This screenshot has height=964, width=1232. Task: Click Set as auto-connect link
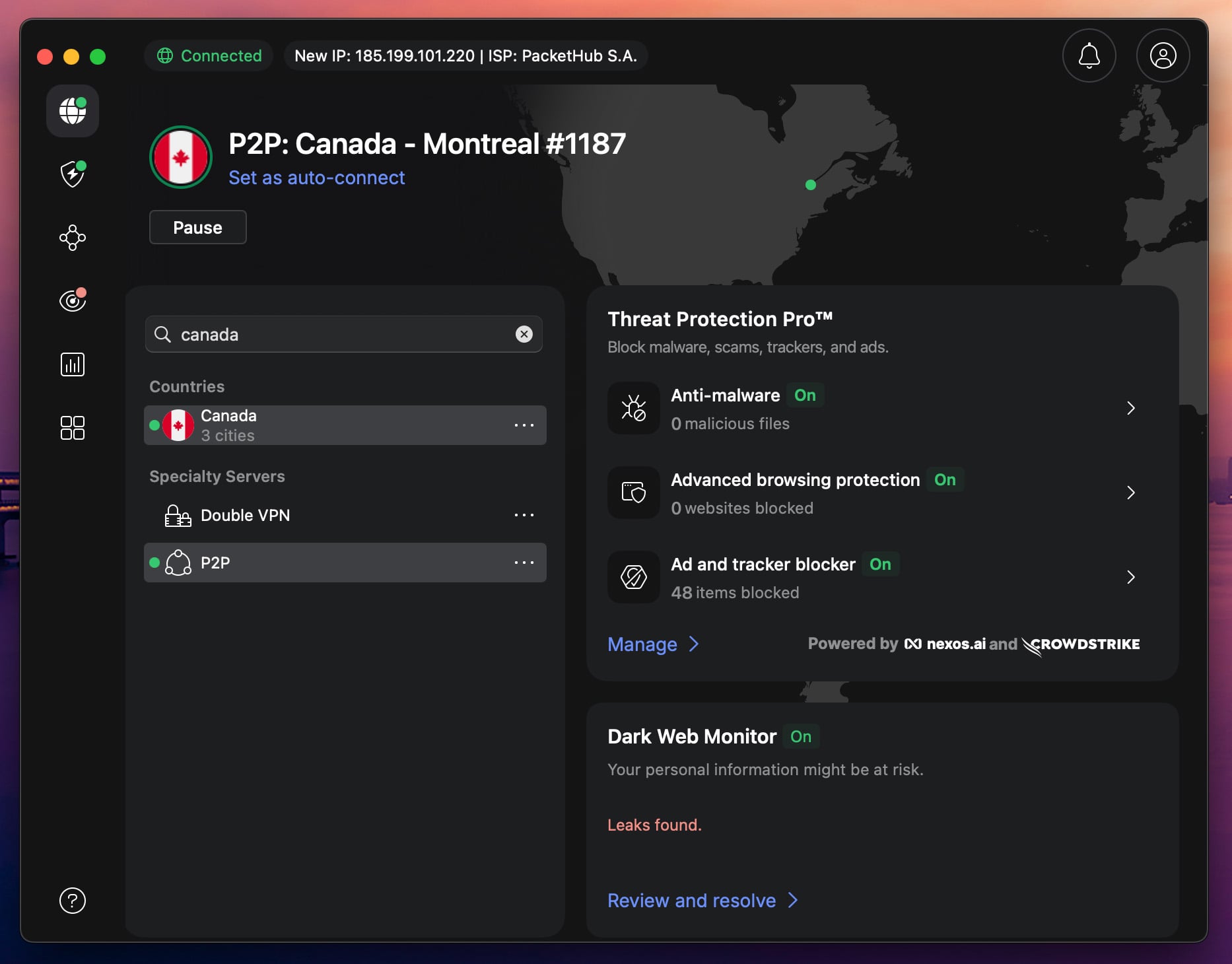pos(317,177)
